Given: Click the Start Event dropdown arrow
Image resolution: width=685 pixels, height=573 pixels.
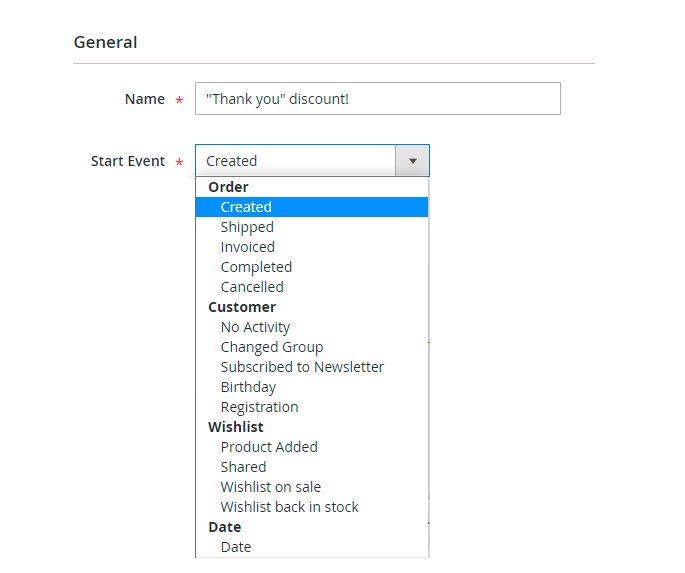Looking at the screenshot, I should [412, 161].
